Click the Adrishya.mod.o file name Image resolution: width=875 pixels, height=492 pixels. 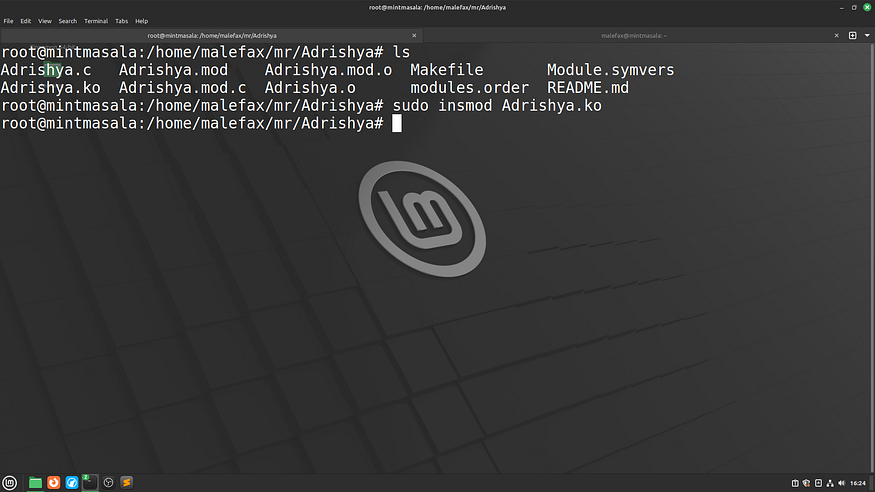pyautogui.click(x=328, y=70)
